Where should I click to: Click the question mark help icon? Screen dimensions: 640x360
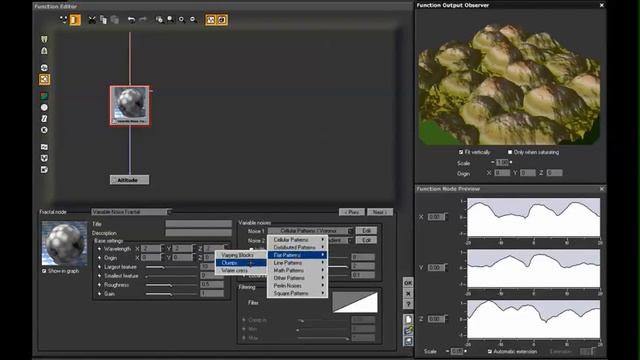408,304
